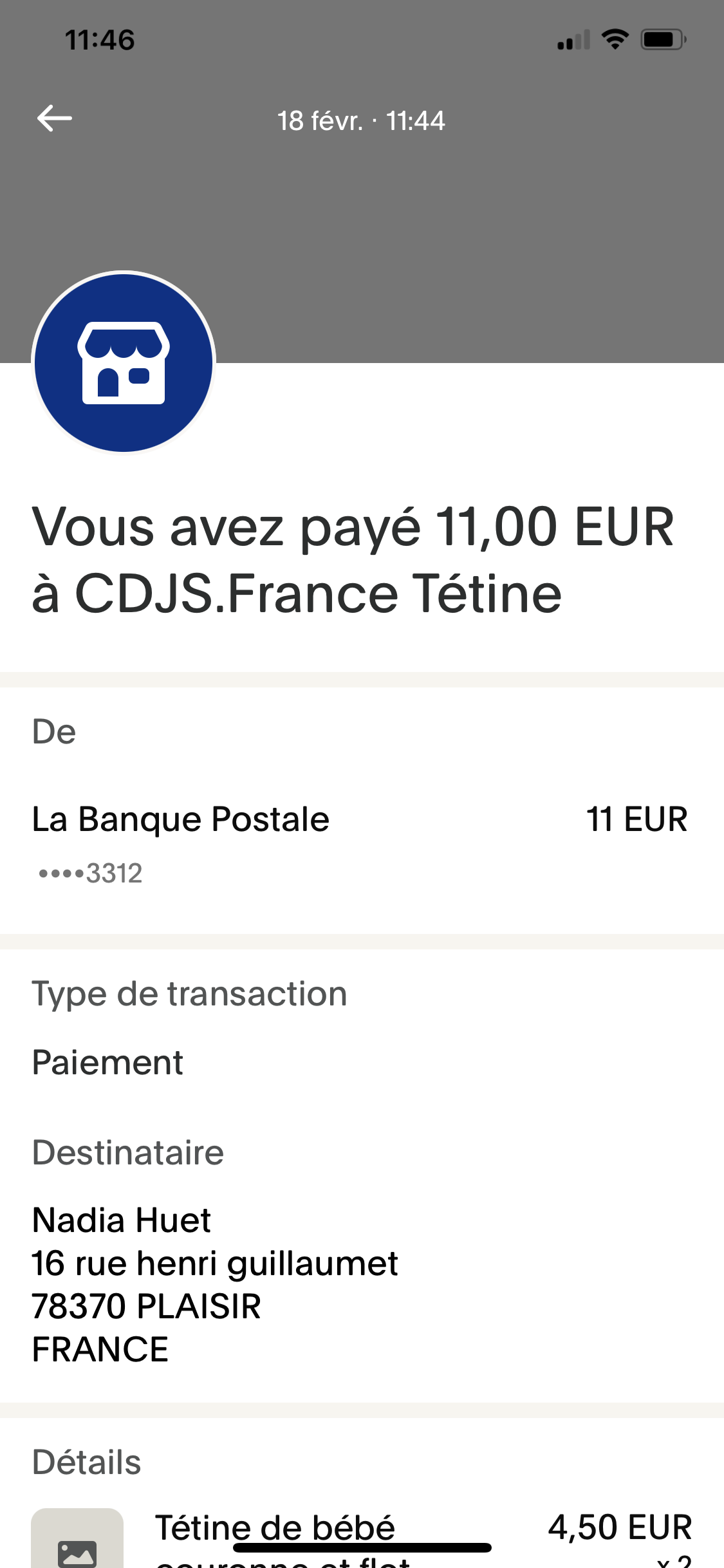Tap the Paiement transaction type value

pos(107,1062)
